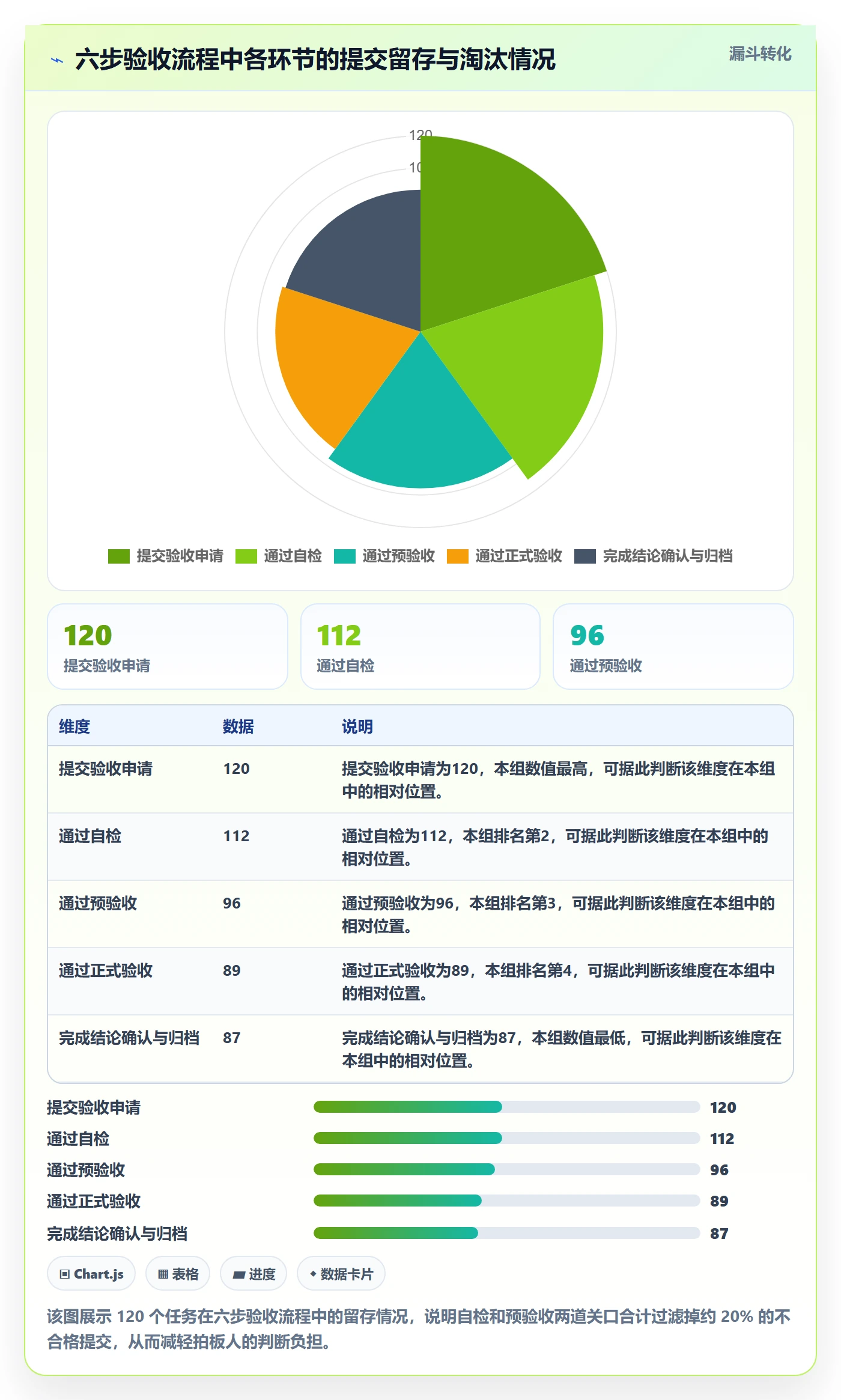Click the 89 value in the table
Screen dimensions: 841x1400
[232, 970]
